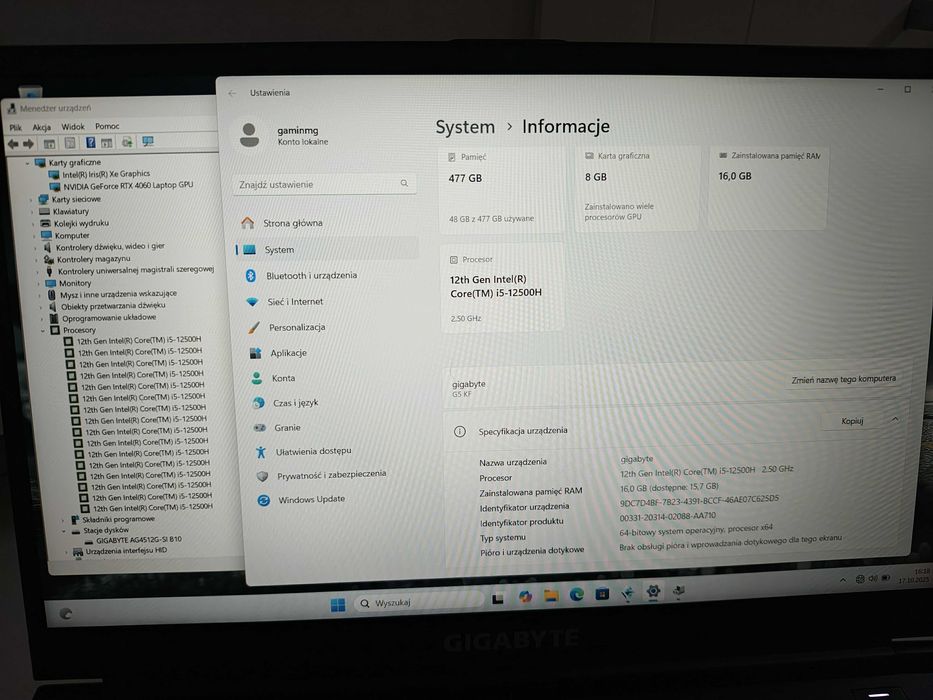Open the Windows Start button on taskbar

pos(338,605)
